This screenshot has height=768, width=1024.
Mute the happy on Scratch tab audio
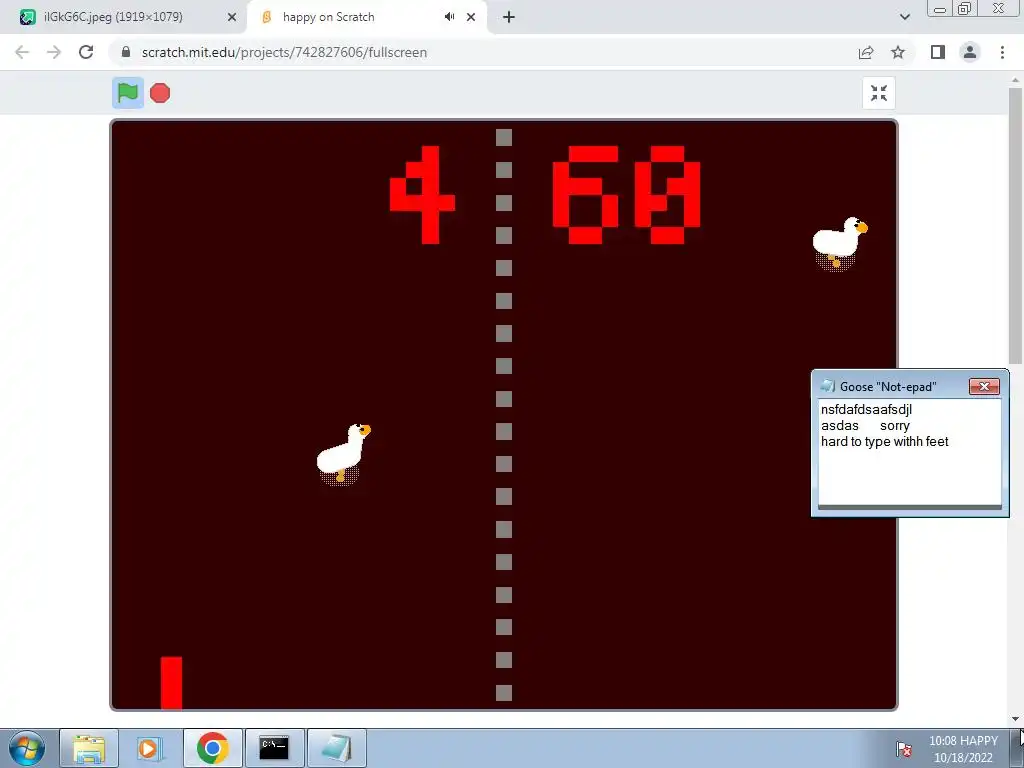click(x=449, y=17)
